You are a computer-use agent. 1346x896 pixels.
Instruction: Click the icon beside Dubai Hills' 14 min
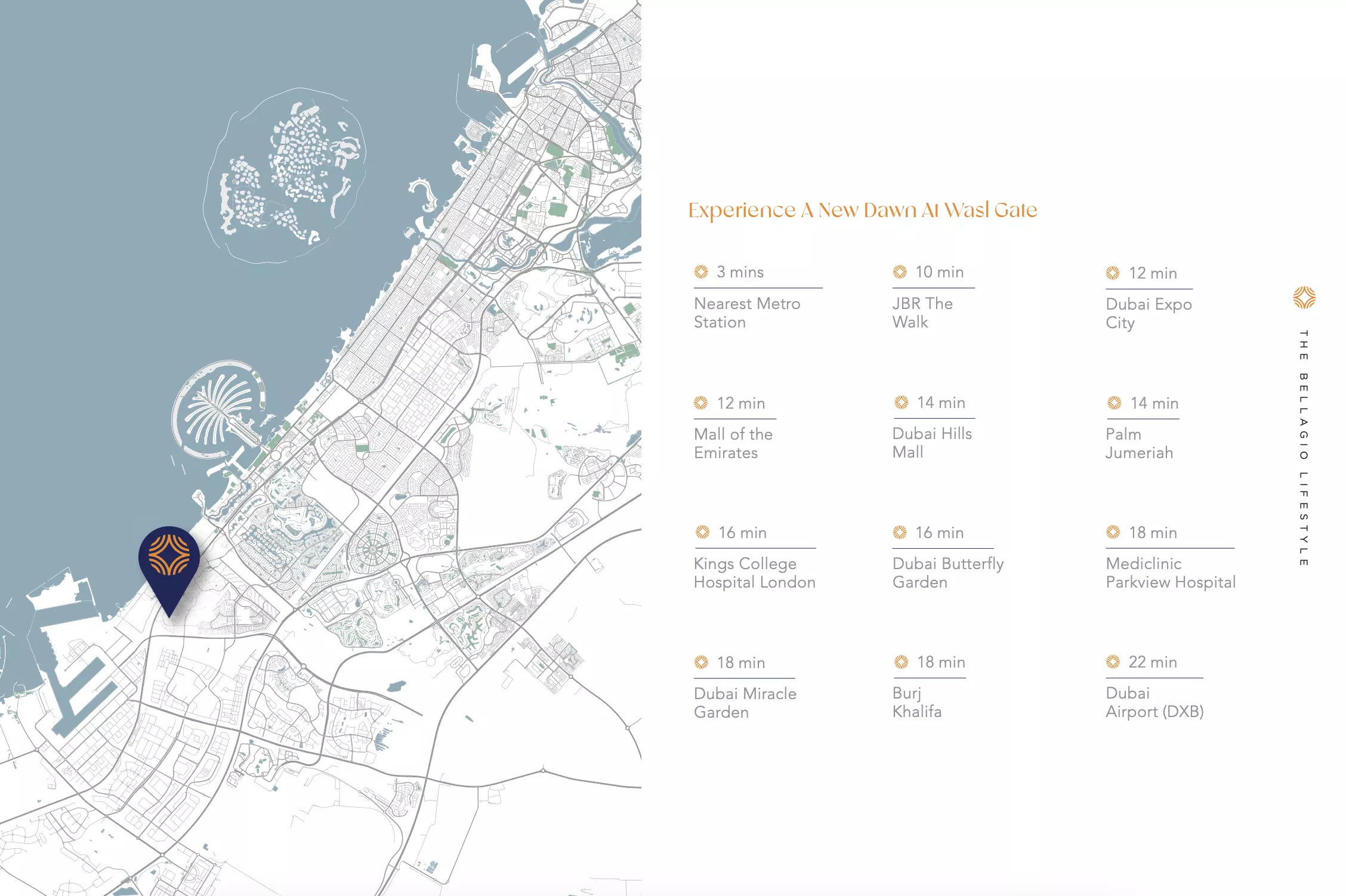[x=901, y=403]
